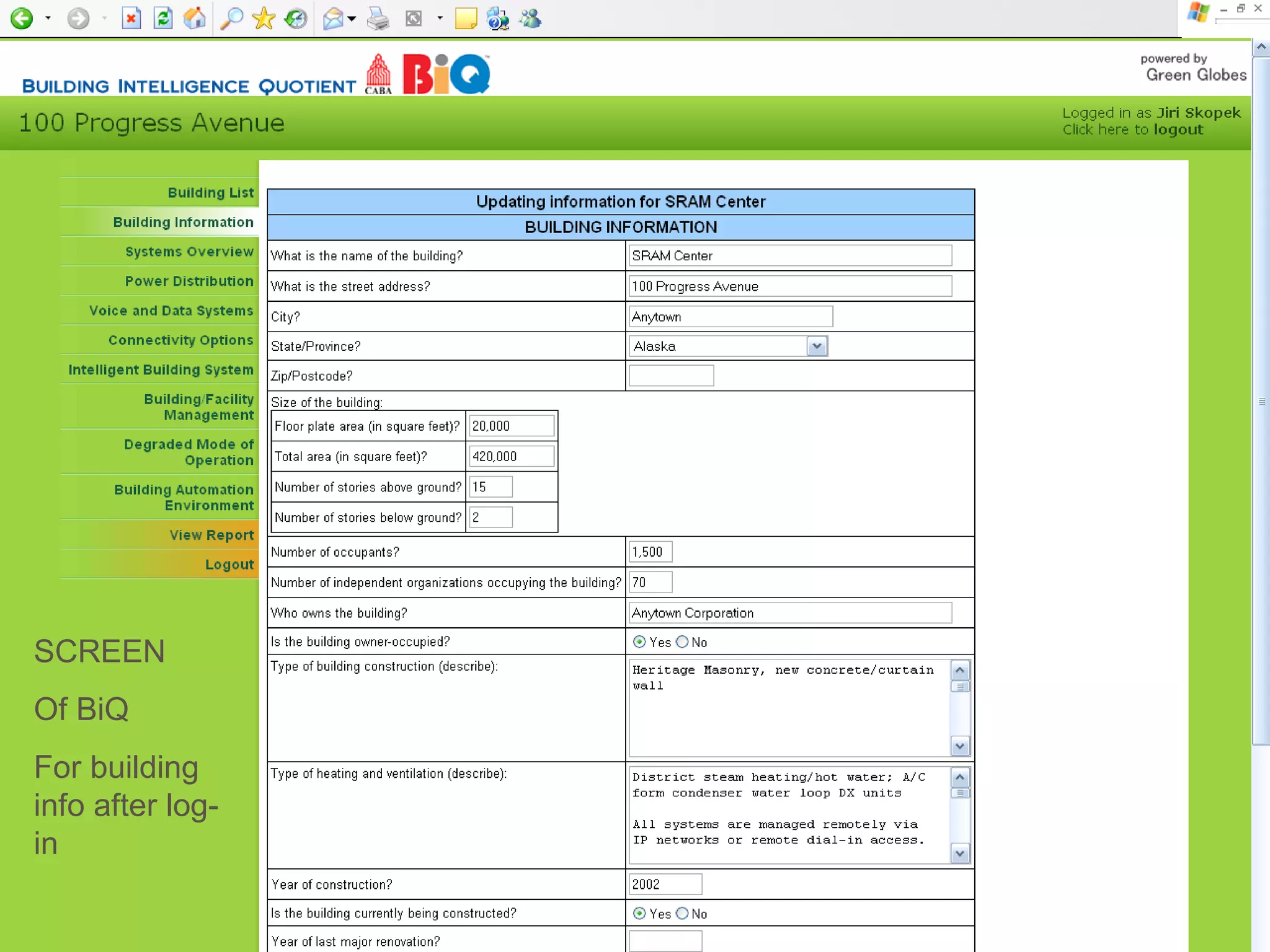1270x952 pixels.
Task: Click the Floor plate area field
Action: click(x=512, y=426)
